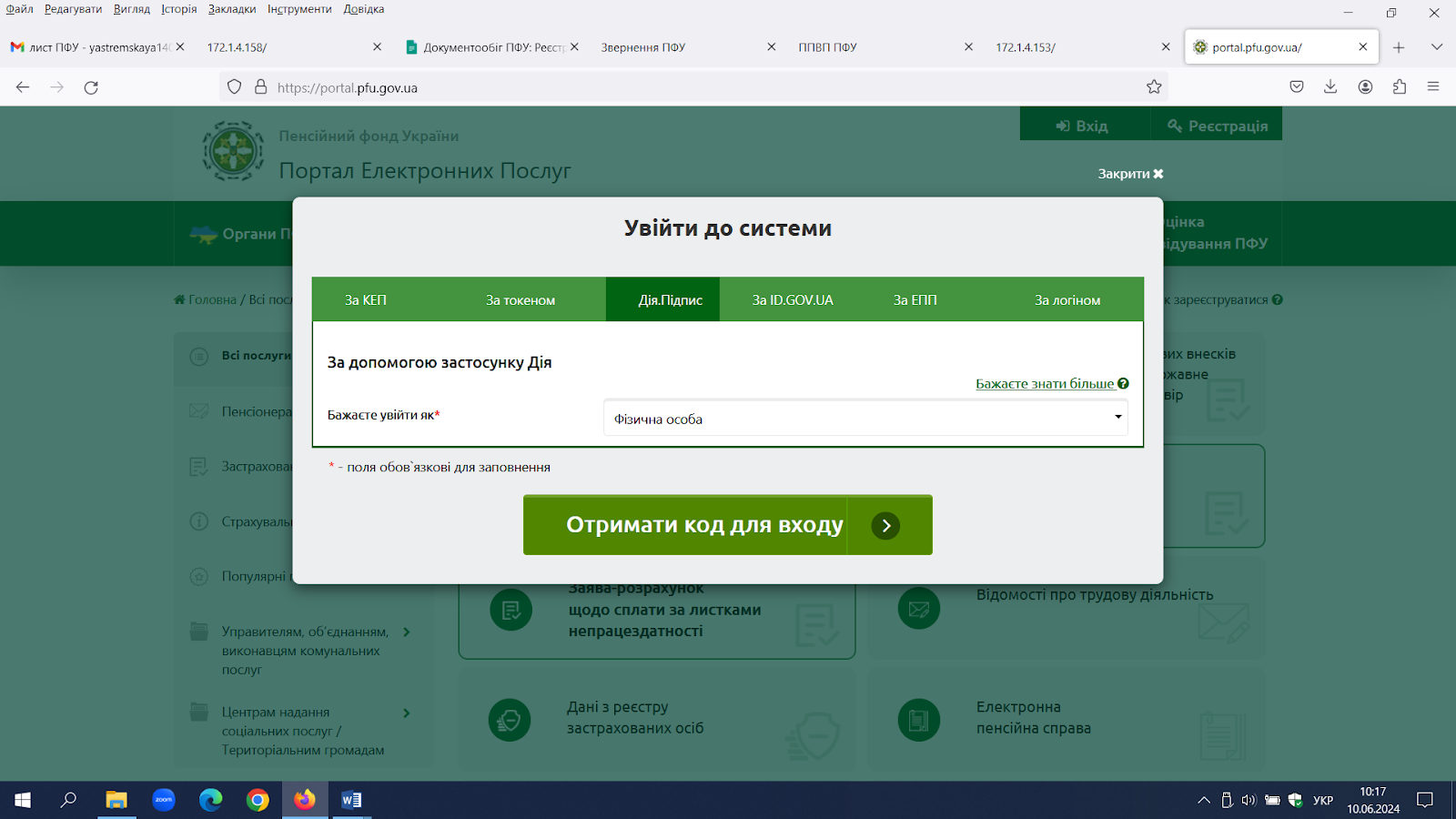The height and width of the screenshot is (819, 1456).
Task: Open the Інструменти menu
Action: tap(299, 9)
